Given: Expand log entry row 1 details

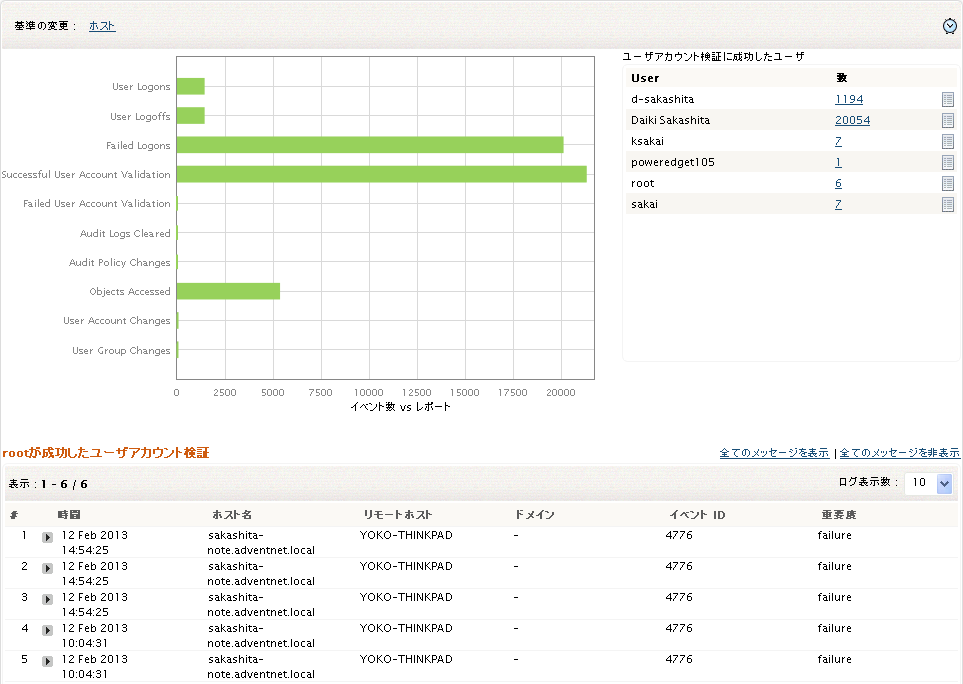Looking at the screenshot, I should 47,538.
